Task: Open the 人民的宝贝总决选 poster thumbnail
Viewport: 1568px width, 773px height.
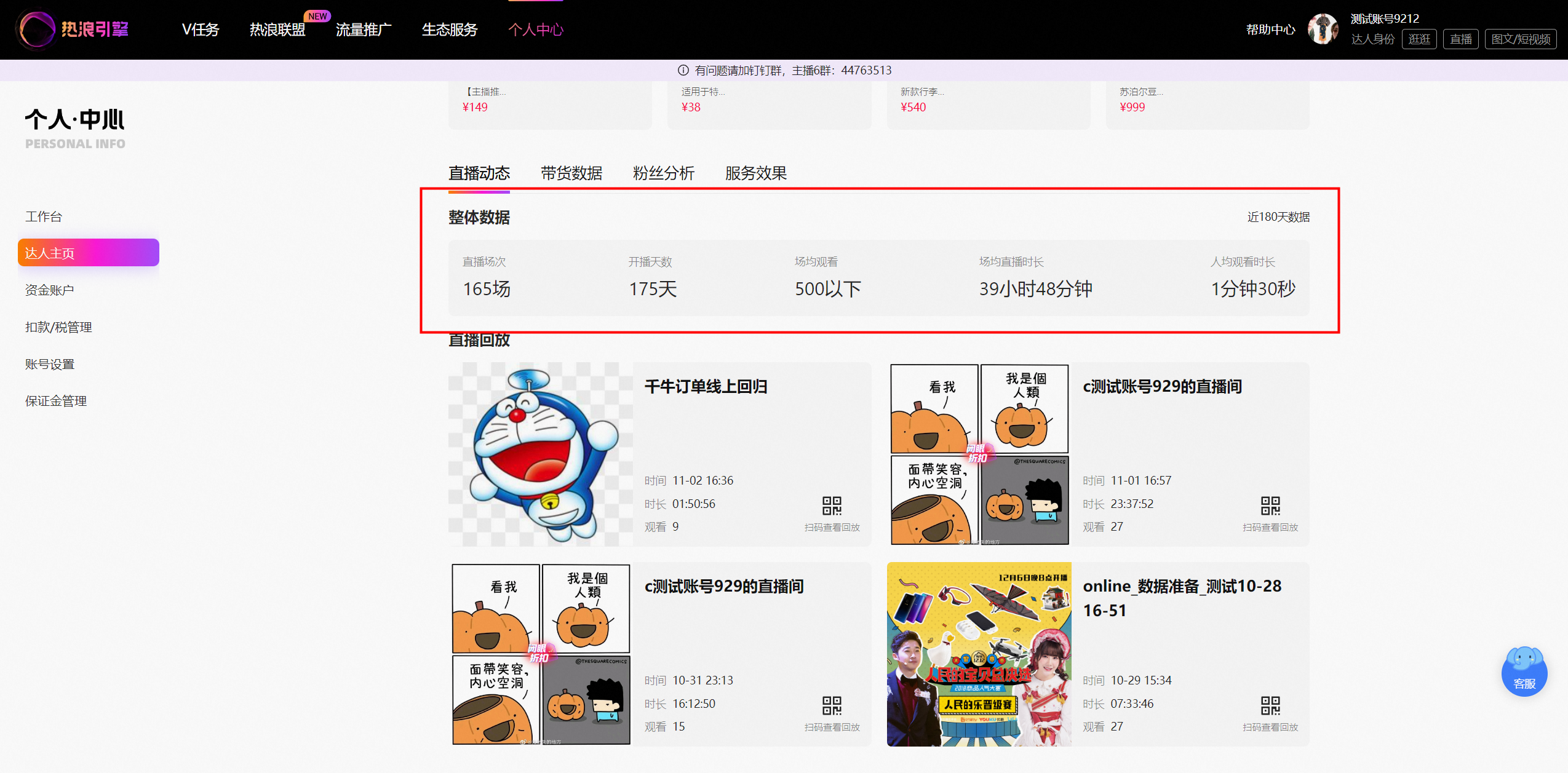Action: pos(979,654)
